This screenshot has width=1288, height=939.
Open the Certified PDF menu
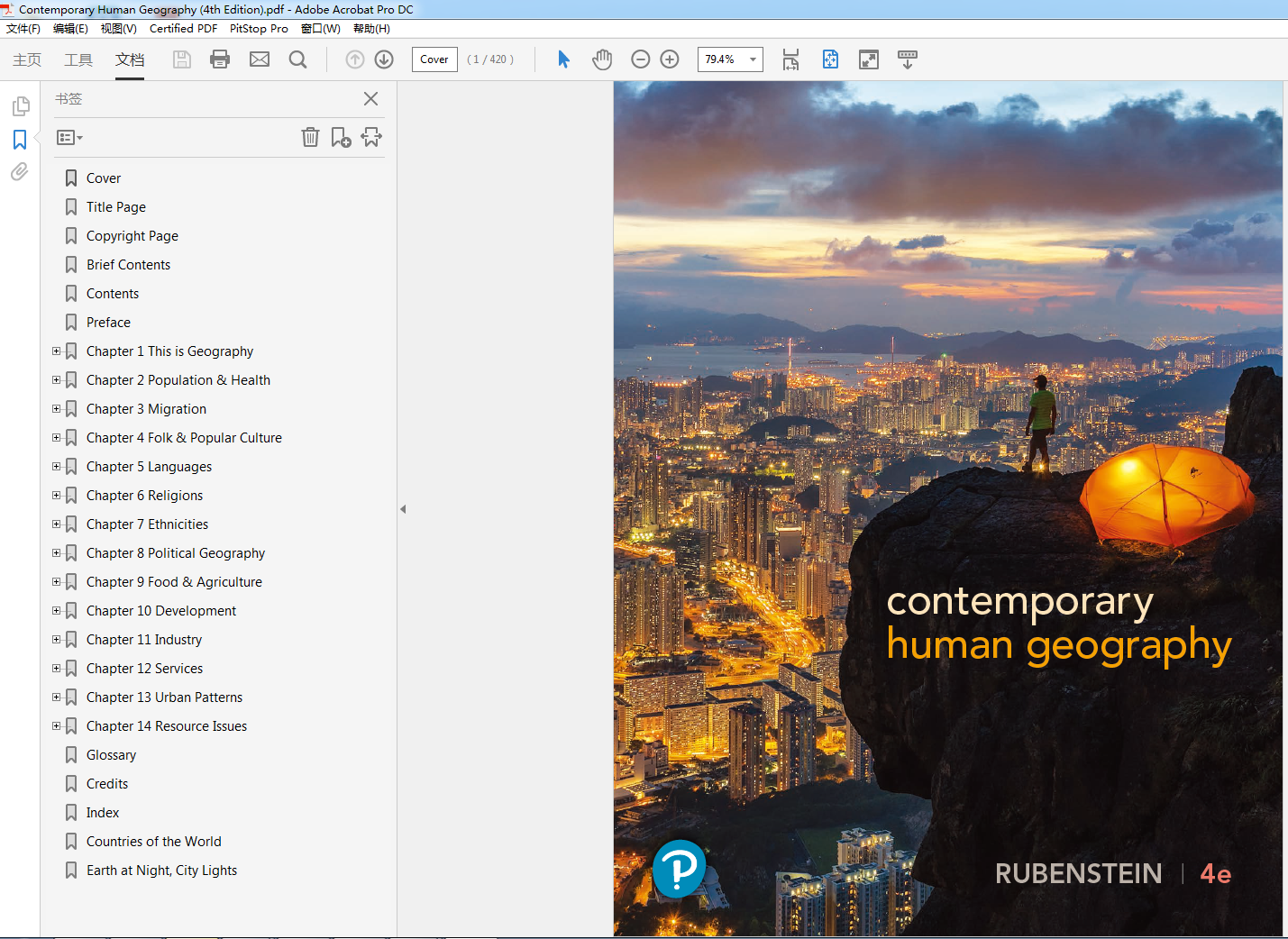click(x=183, y=29)
